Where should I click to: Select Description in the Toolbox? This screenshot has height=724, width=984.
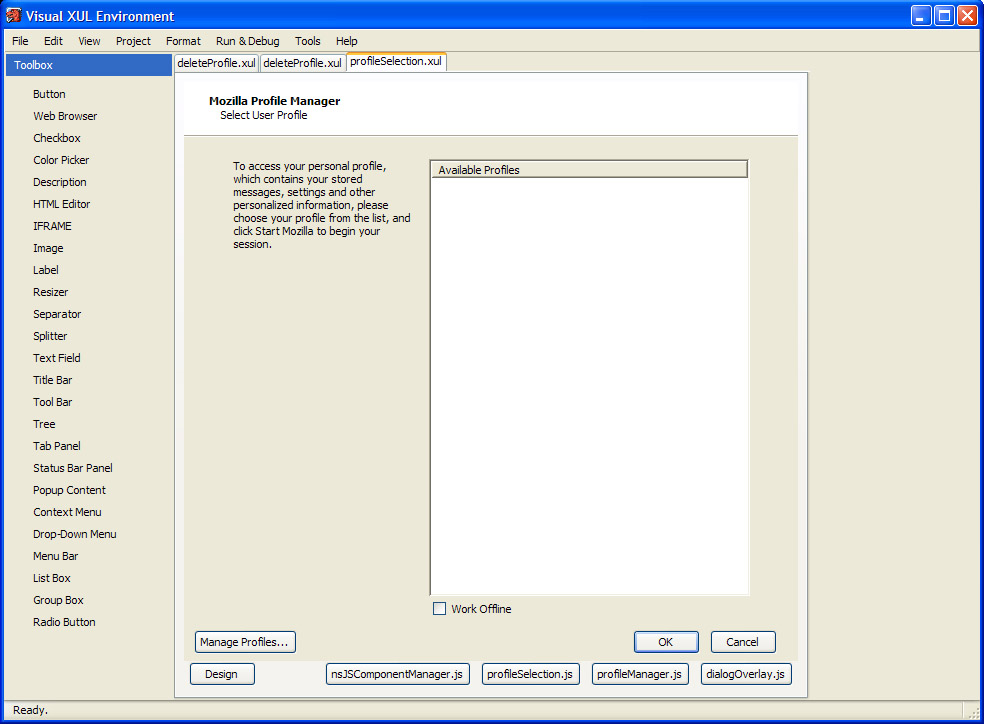(x=60, y=182)
